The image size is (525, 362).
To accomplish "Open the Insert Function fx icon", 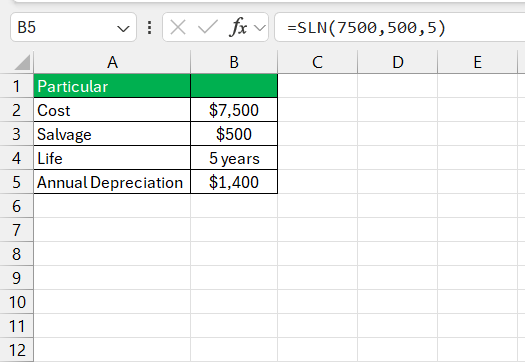I will [x=238, y=27].
